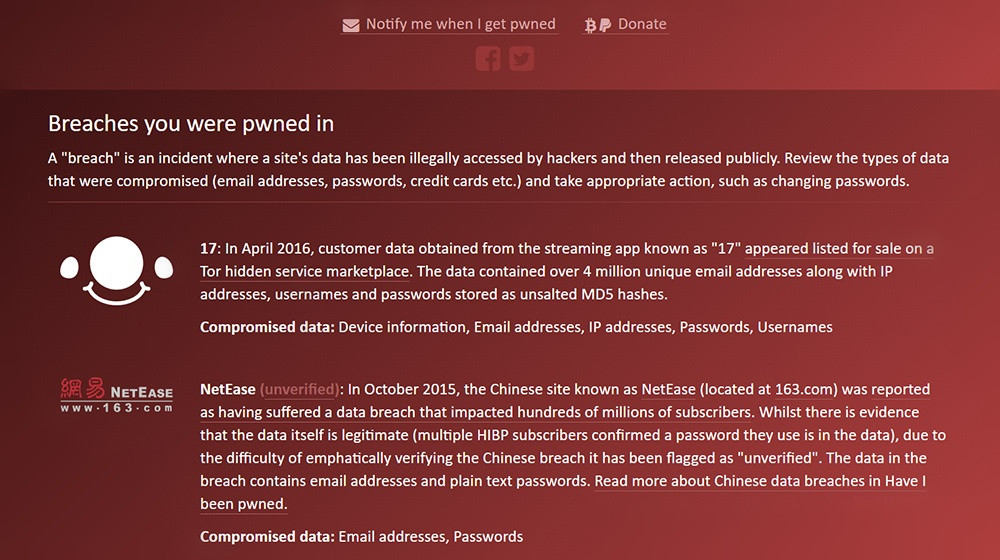This screenshot has height=560, width=1000.
Task: Click the envelope icon beside Notify me
Action: point(350,25)
